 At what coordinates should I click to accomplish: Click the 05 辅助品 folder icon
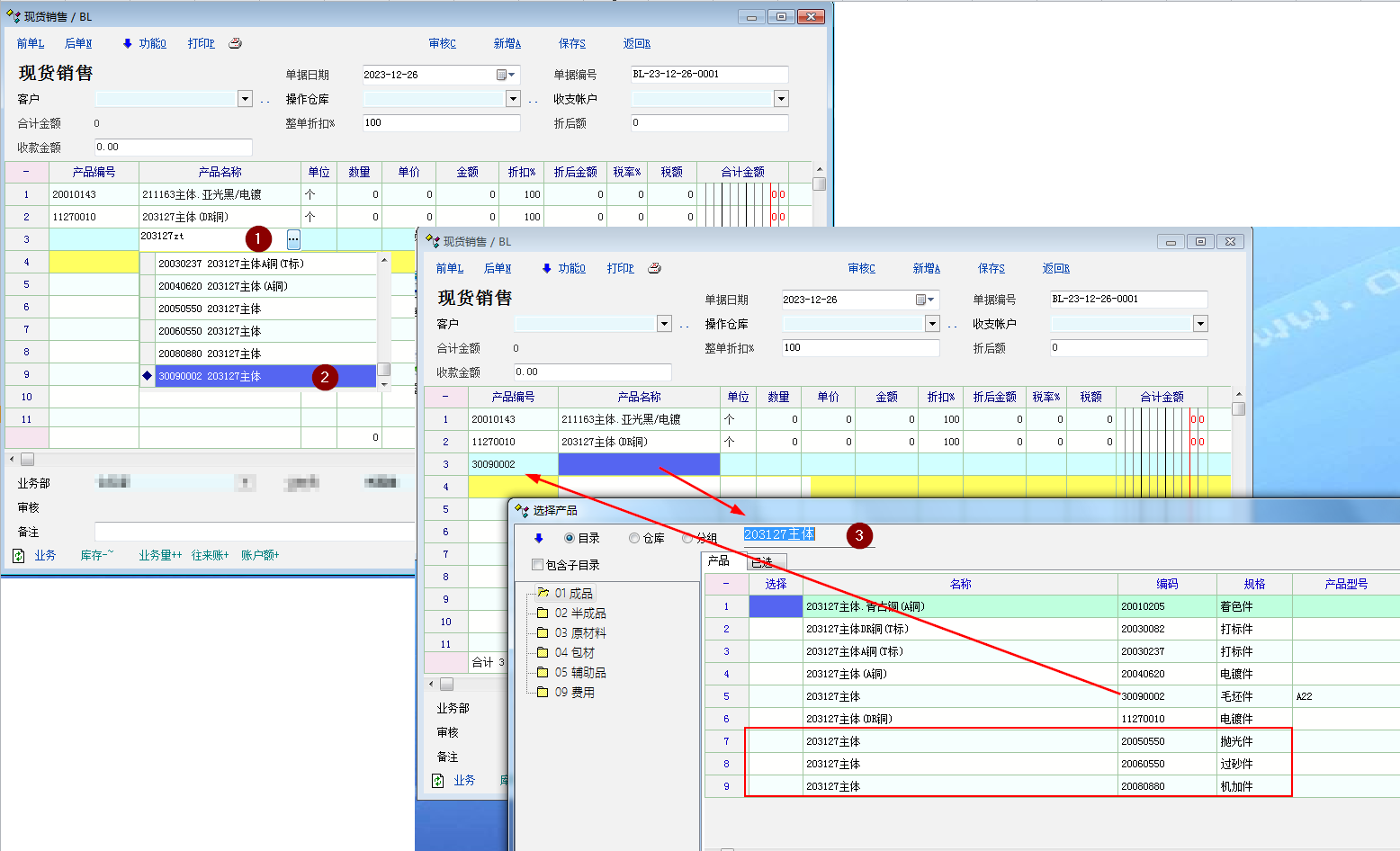(x=543, y=672)
